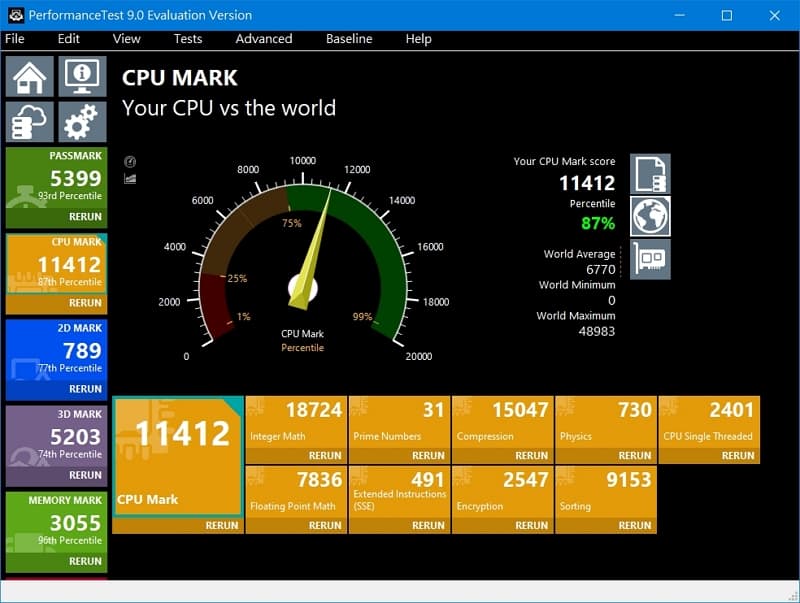Select the Memory Mark 3055 tile
This screenshot has height=603, width=800.
click(56, 522)
